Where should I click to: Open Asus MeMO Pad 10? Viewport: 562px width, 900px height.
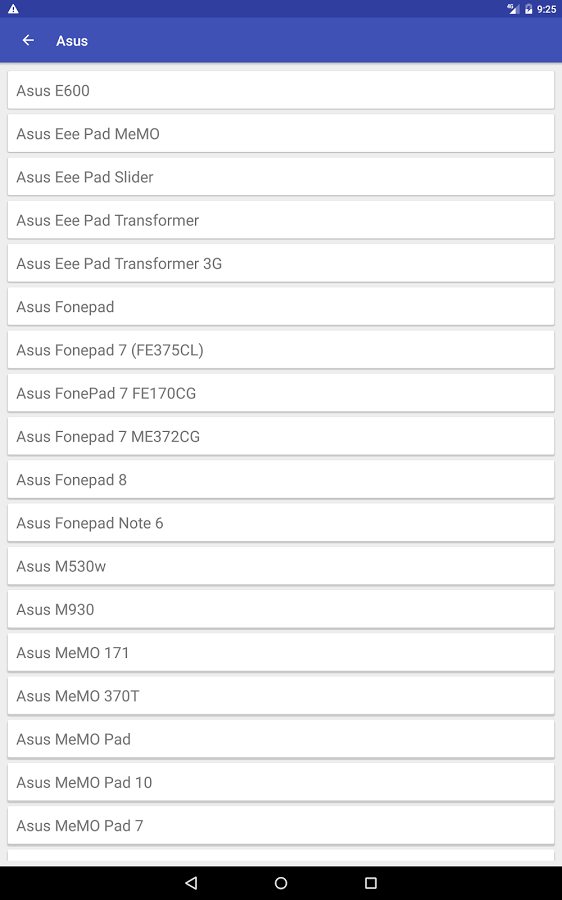coord(281,782)
